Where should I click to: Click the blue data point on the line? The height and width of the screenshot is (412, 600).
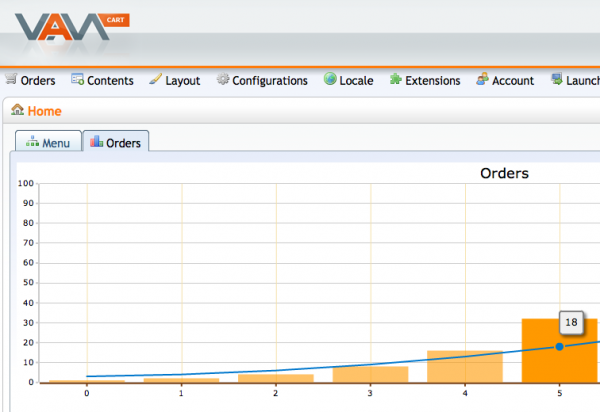(559, 347)
